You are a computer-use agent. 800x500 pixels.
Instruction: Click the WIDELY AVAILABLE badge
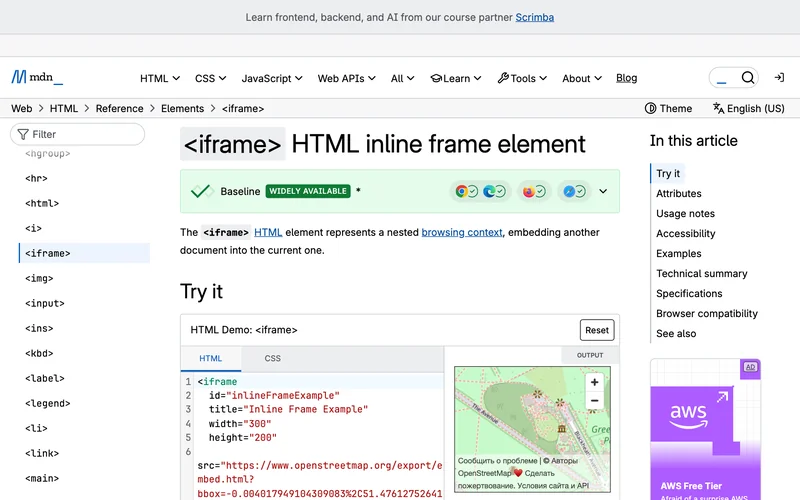[308, 191]
